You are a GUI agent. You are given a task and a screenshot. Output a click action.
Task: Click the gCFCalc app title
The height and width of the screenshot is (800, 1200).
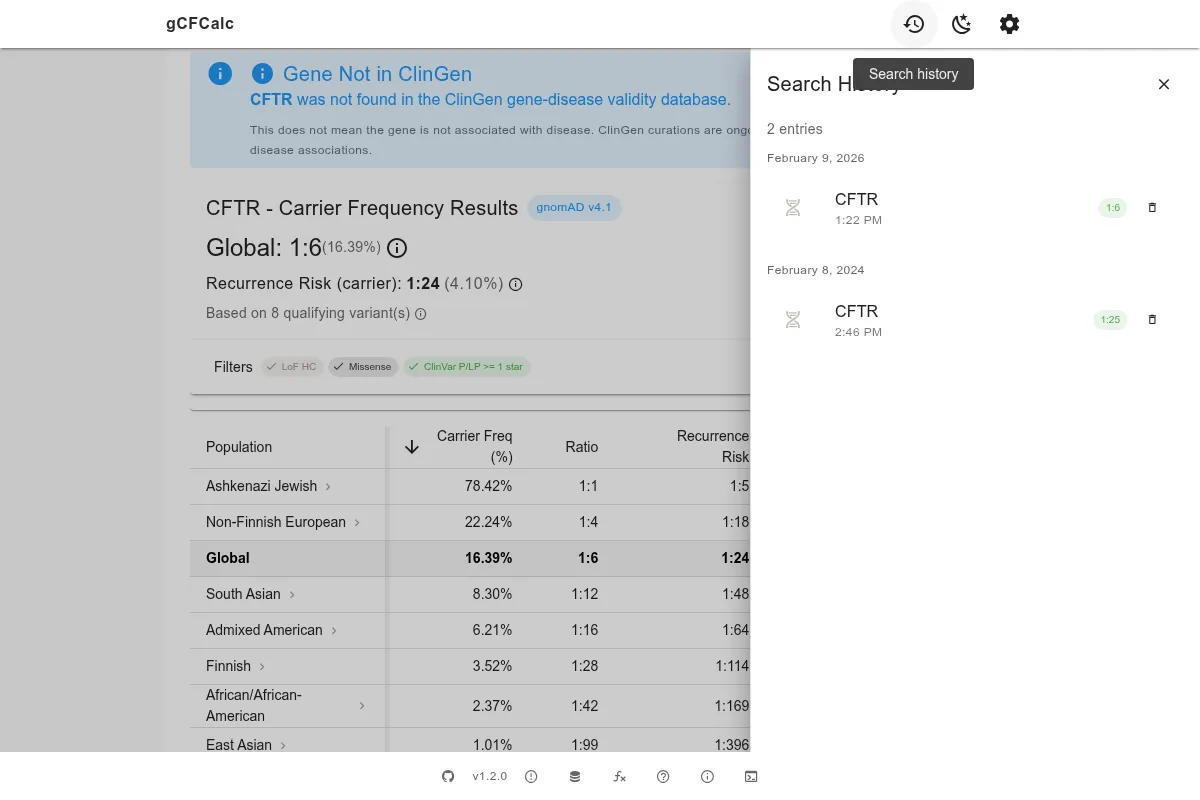tap(199, 23)
